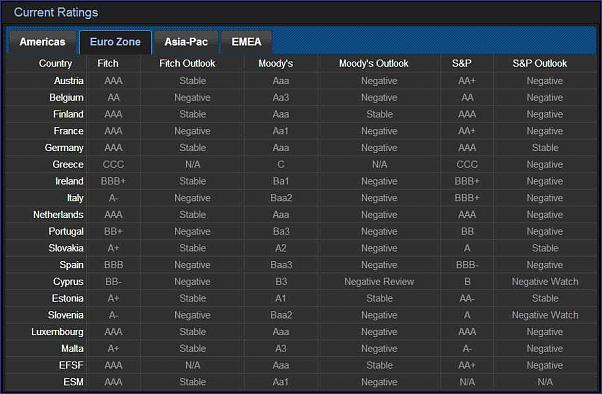Click the S&P column header

pos(461,64)
